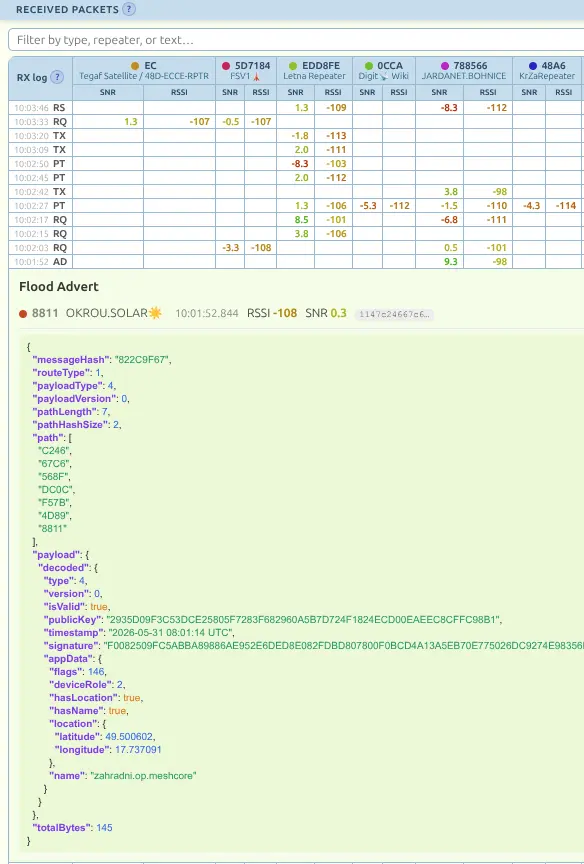
Task: Click path entry DC0C in JSON
Action: [x=56, y=489]
